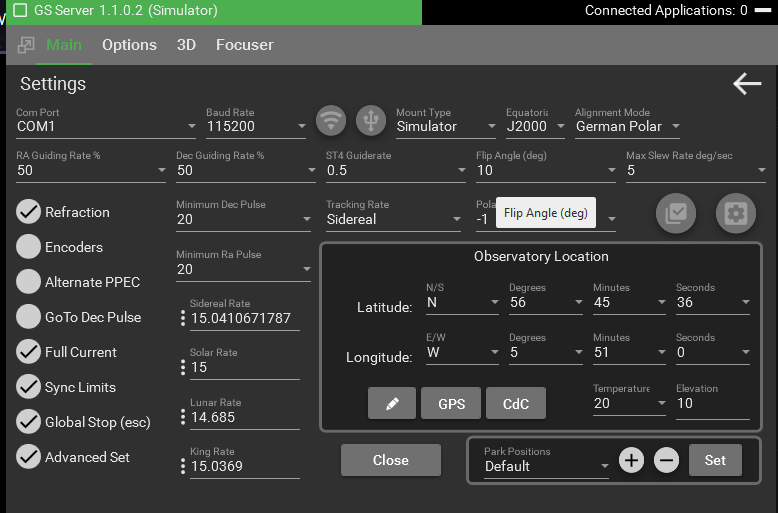Click the Close button
Screen dimensions: 778x513
pyautogui.click(x=390, y=460)
